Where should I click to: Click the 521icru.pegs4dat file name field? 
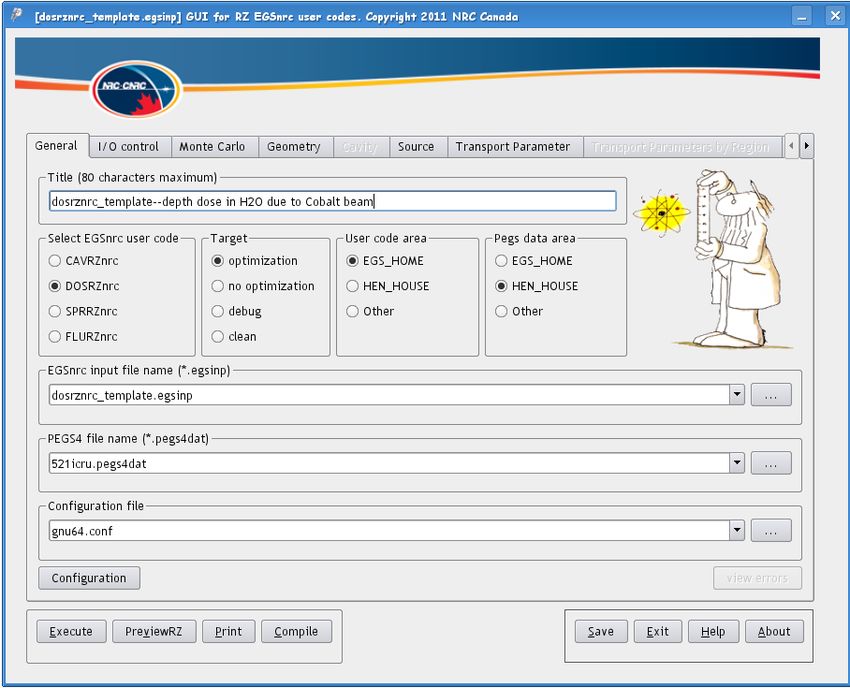tap(389, 463)
